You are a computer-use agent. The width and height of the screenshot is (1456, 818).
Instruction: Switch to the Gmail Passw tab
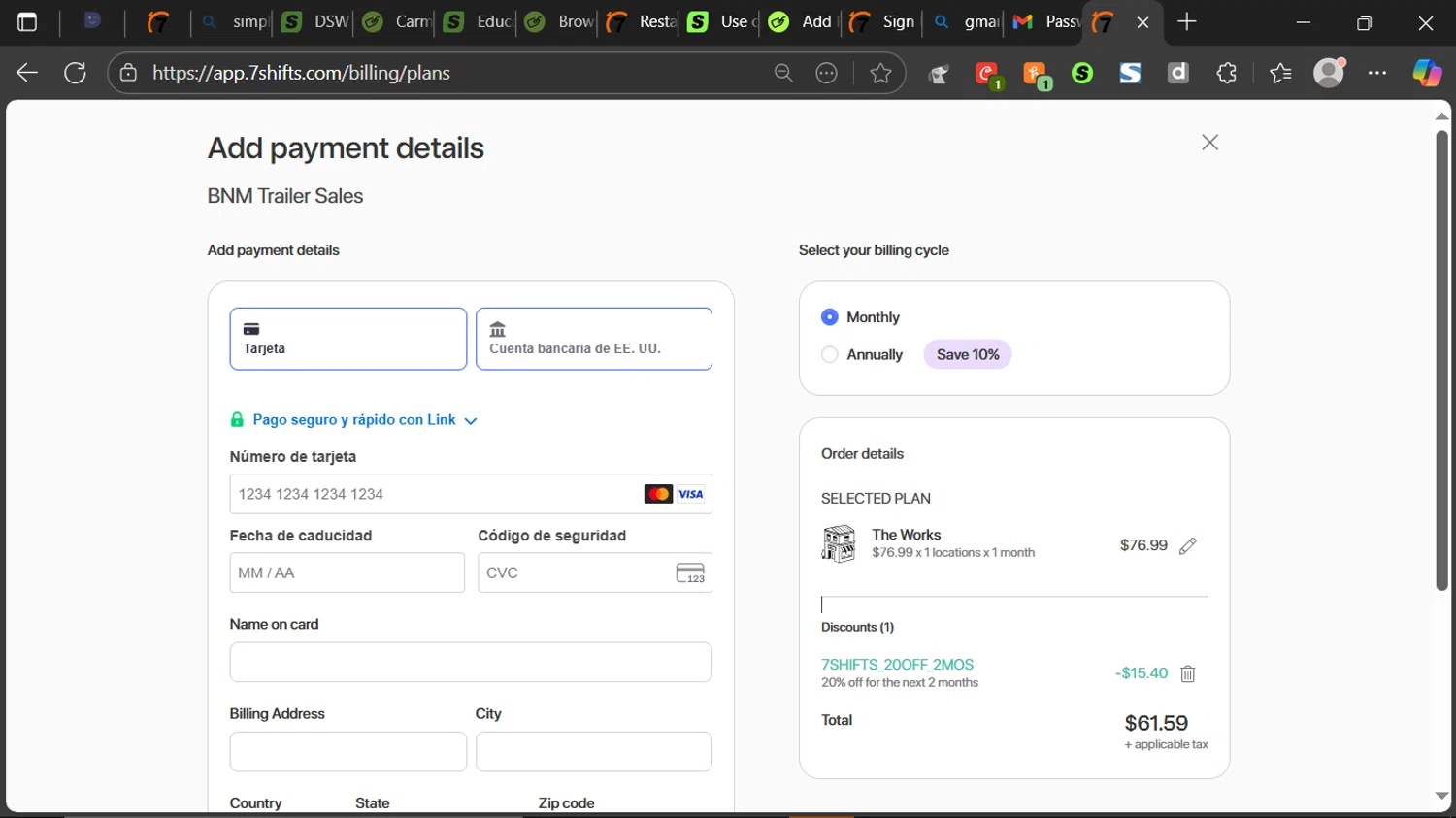[1045, 22]
